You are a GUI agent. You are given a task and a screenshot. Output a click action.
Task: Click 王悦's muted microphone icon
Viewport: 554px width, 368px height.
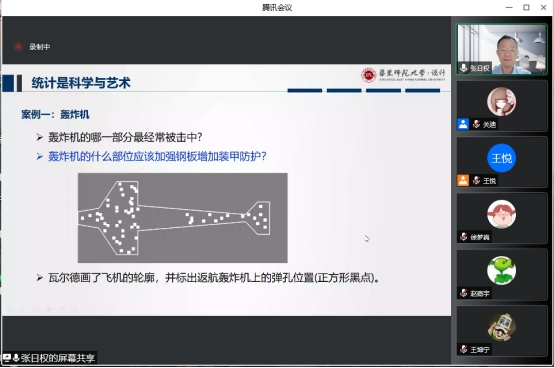[476, 180]
